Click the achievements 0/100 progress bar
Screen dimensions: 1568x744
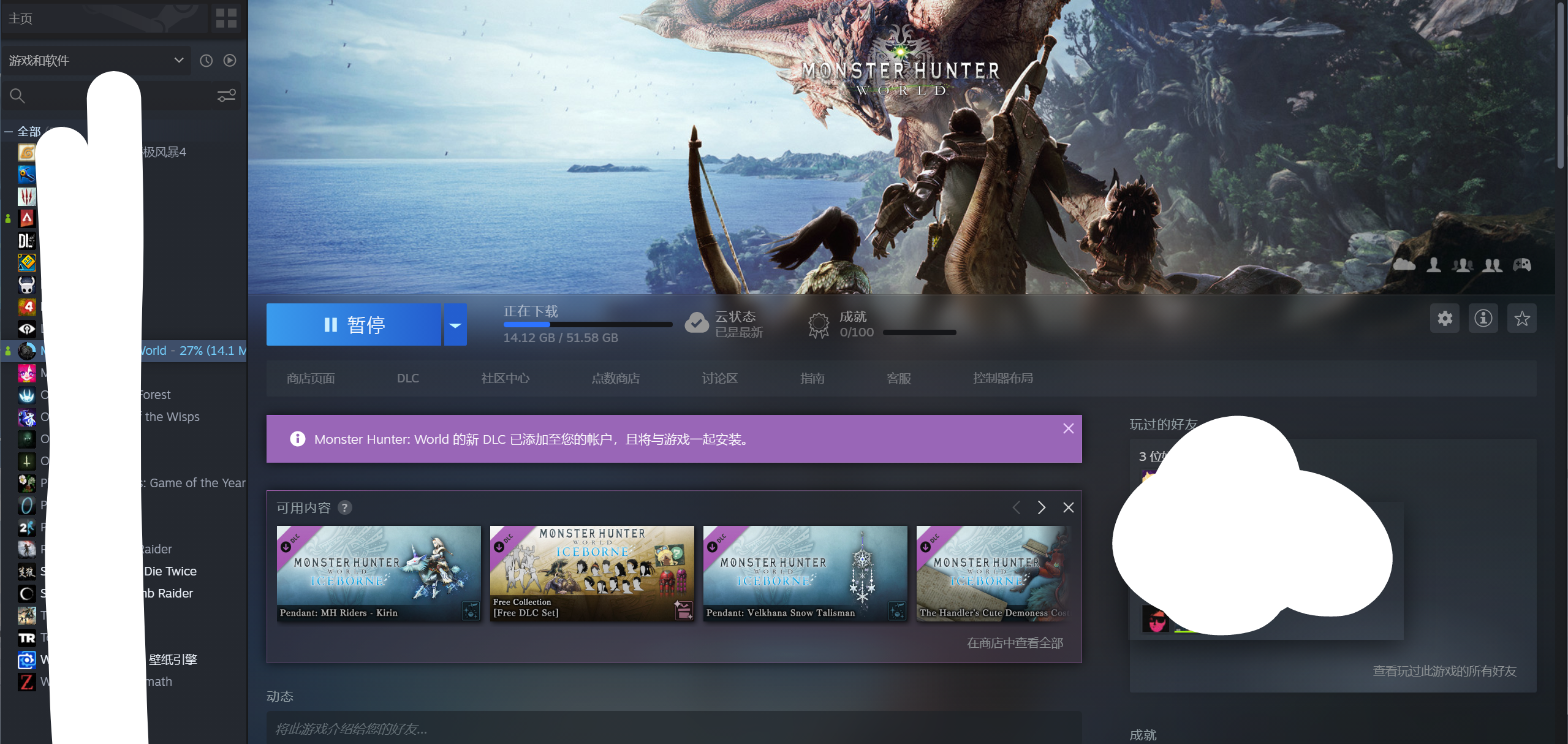(919, 333)
